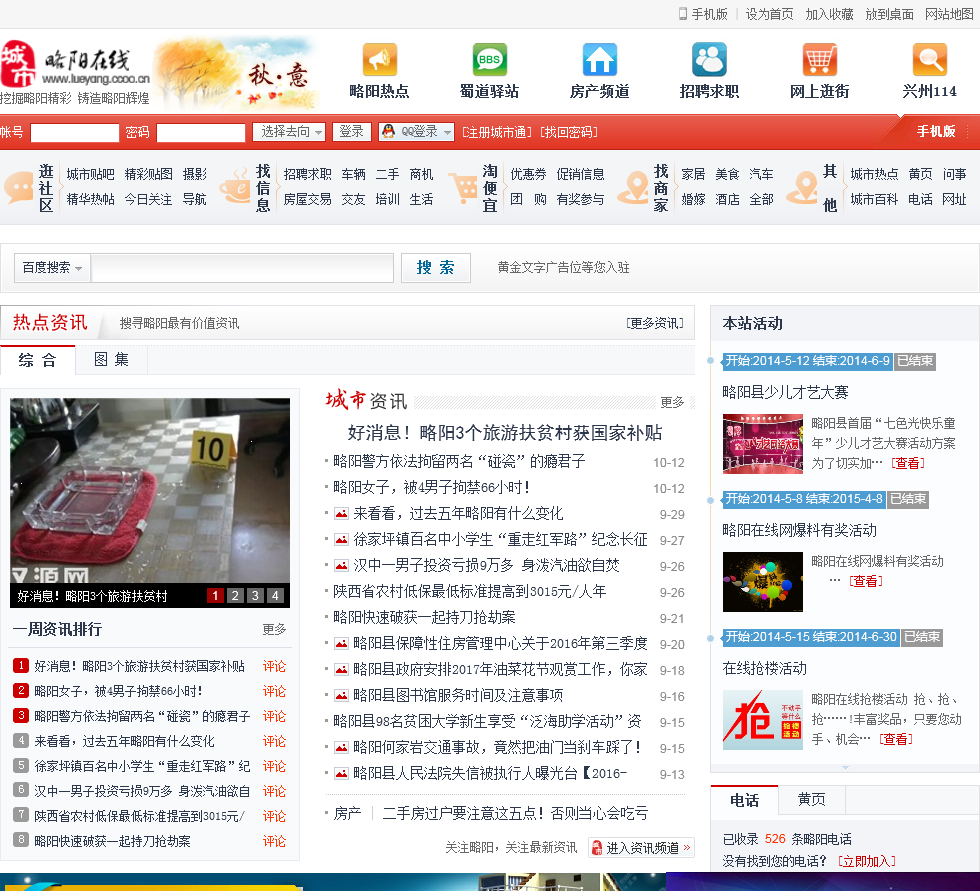Focus the Baidu search text box
This screenshot has width=980, height=891.
[242, 268]
